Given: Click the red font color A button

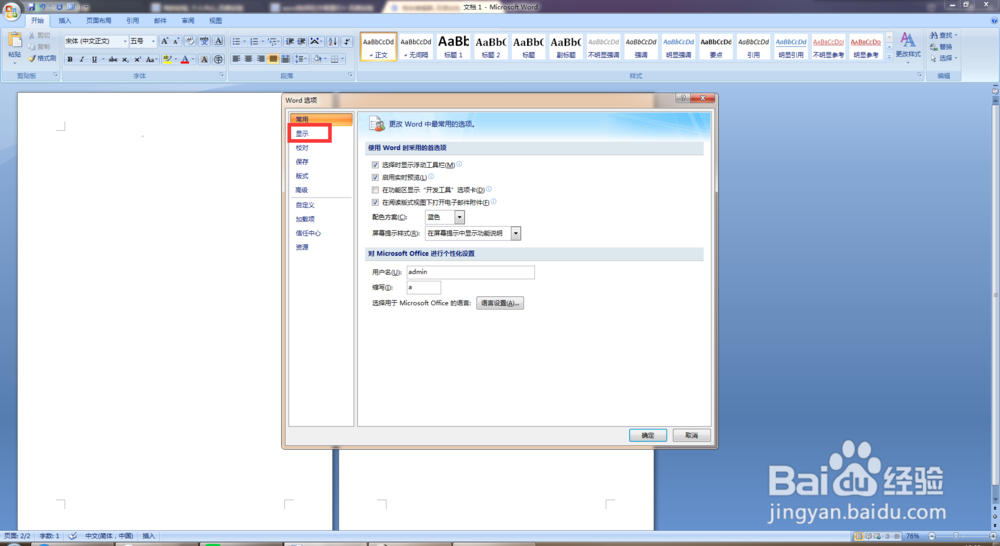Looking at the screenshot, I should [185, 59].
